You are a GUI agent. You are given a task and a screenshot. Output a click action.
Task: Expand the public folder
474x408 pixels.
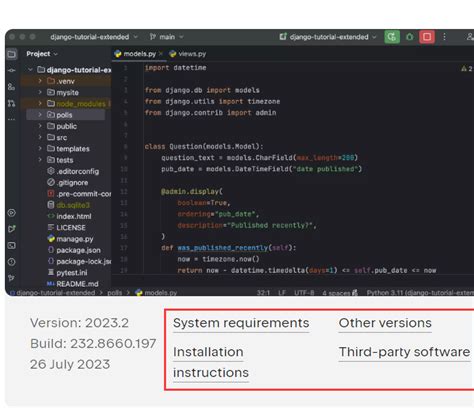pos(40,126)
